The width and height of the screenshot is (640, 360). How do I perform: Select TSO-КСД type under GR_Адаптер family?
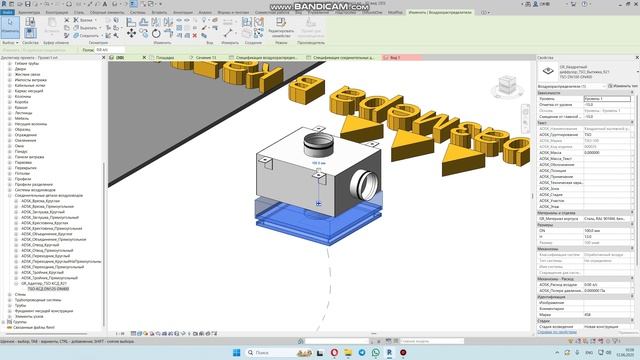click(48, 289)
